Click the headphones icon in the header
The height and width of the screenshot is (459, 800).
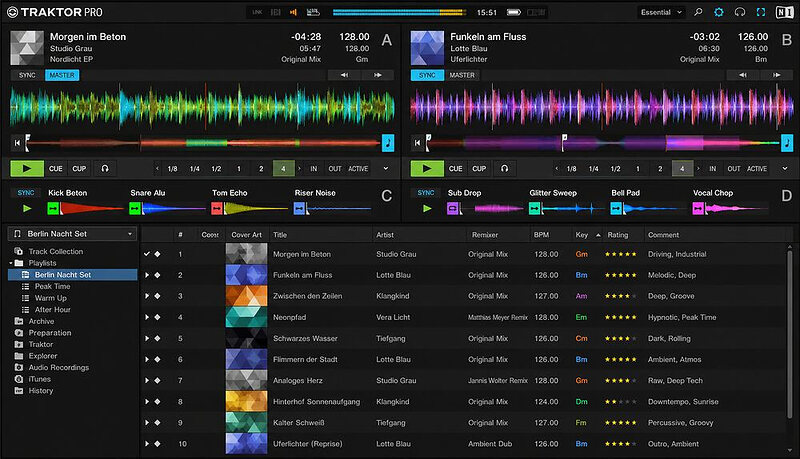740,12
